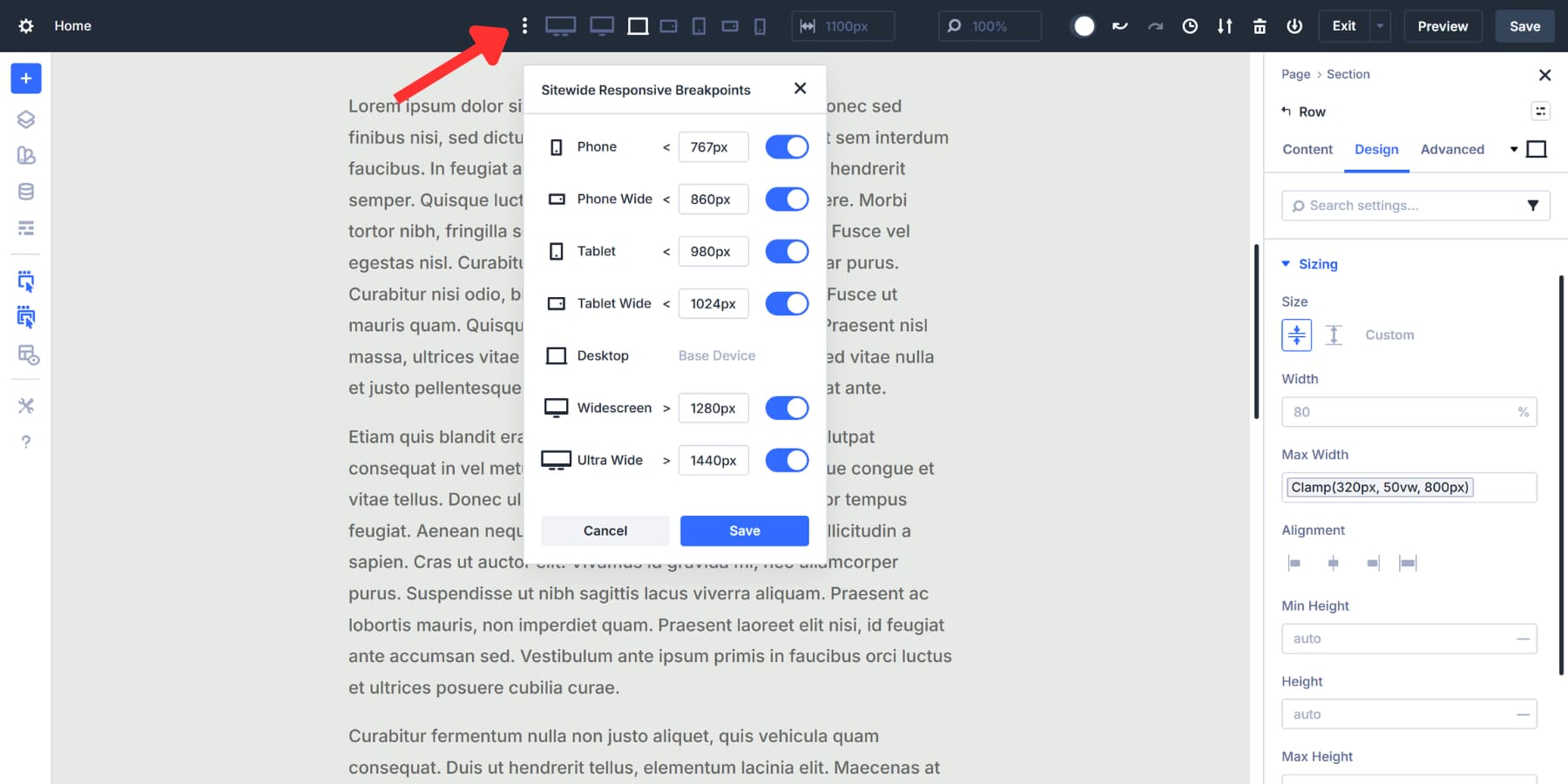Image resolution: width=1568 pixels, height=784 pixels.
Task: Disable the Ultra Wide breakpoint toggle
Action: (787, 460)
